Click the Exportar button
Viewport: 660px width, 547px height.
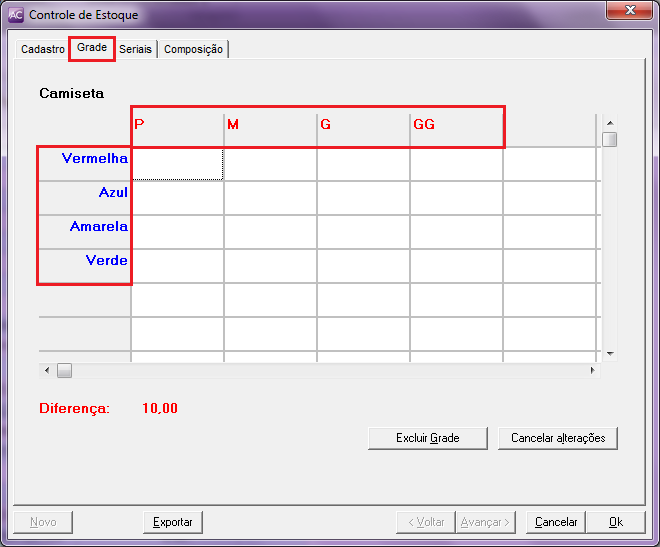(173, 522)
